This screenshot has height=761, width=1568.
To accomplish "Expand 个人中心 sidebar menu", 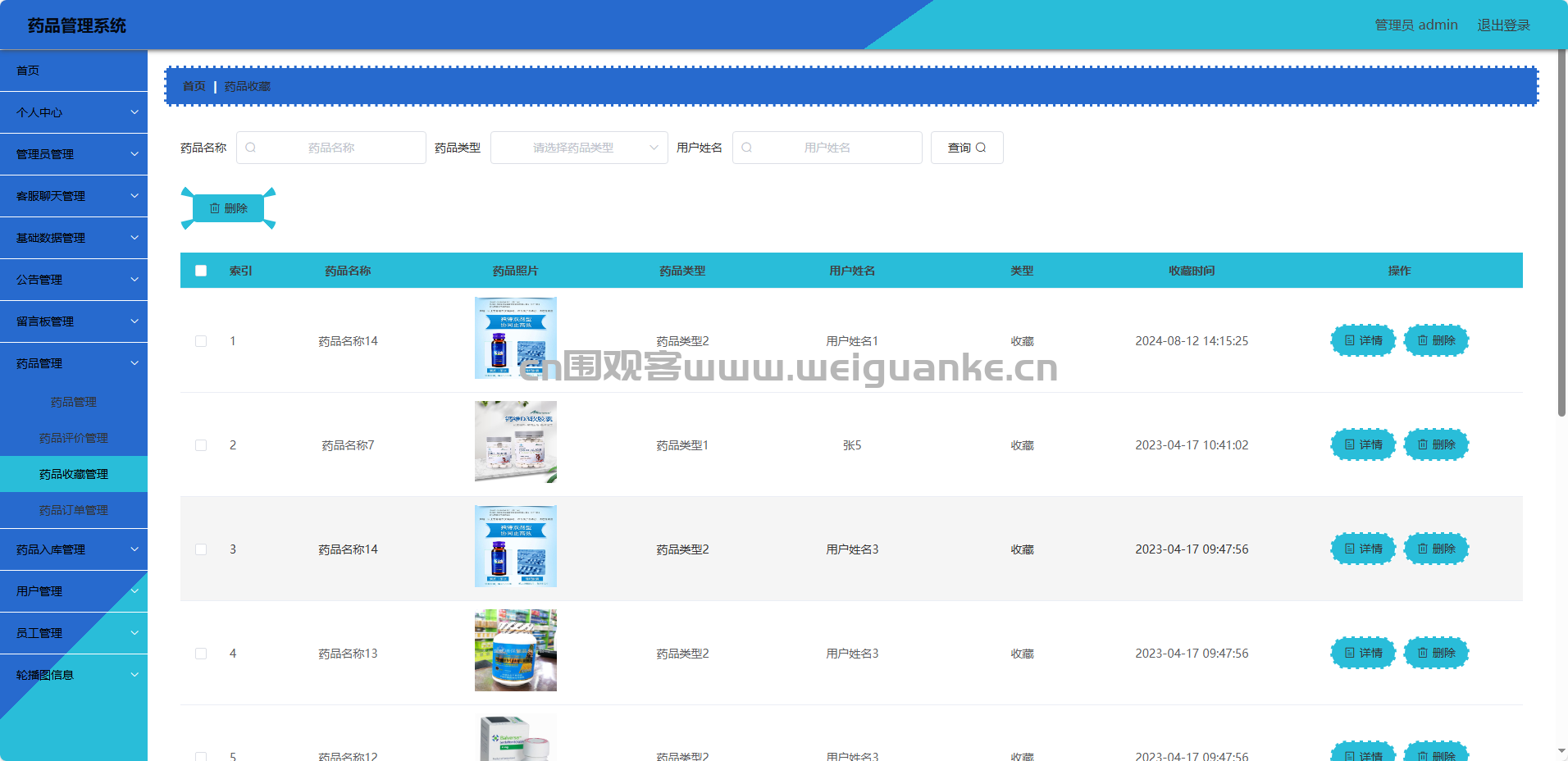I will (74, 112).
